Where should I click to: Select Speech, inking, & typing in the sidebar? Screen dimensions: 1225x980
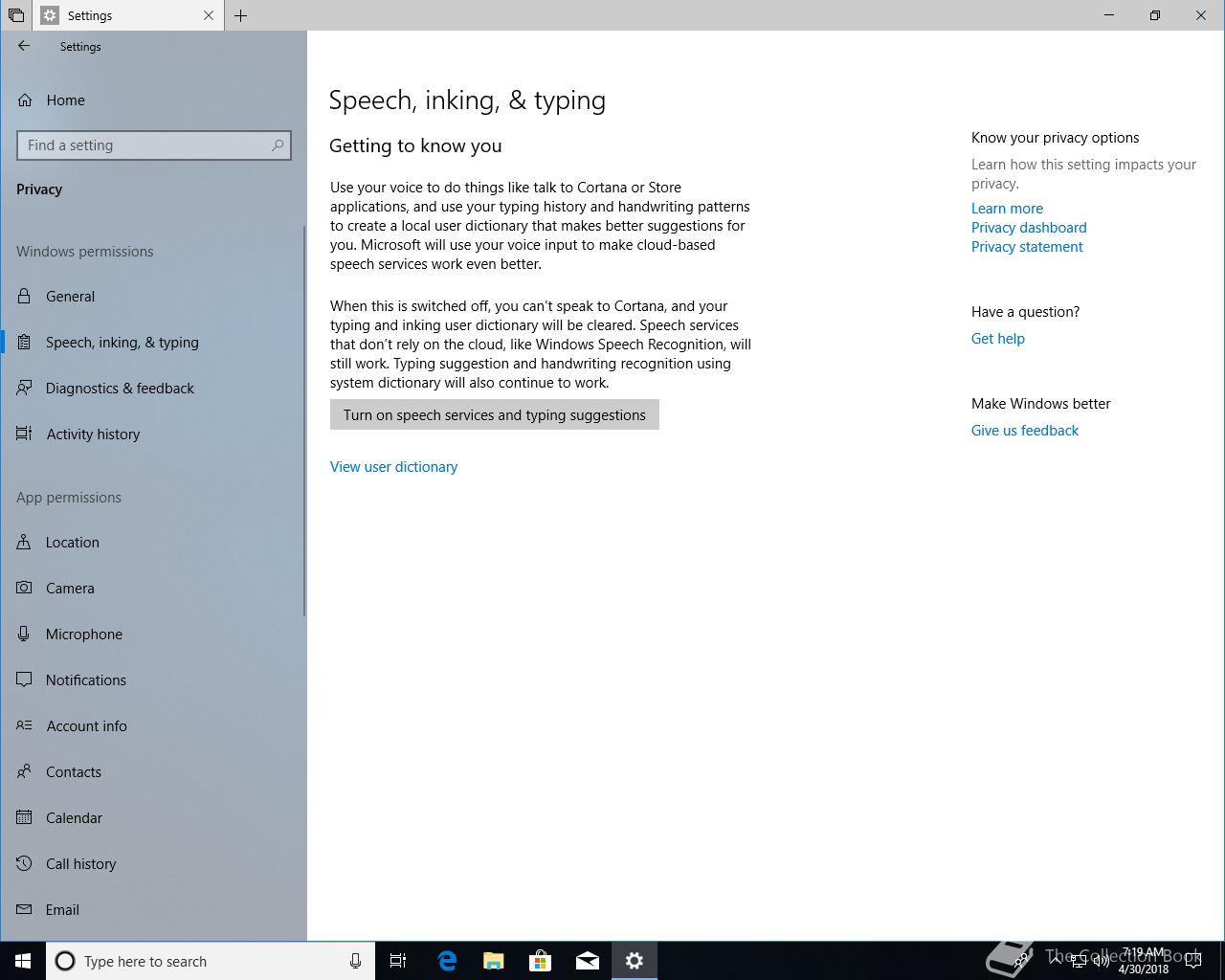pyautogui.click(x=122, y=342)
